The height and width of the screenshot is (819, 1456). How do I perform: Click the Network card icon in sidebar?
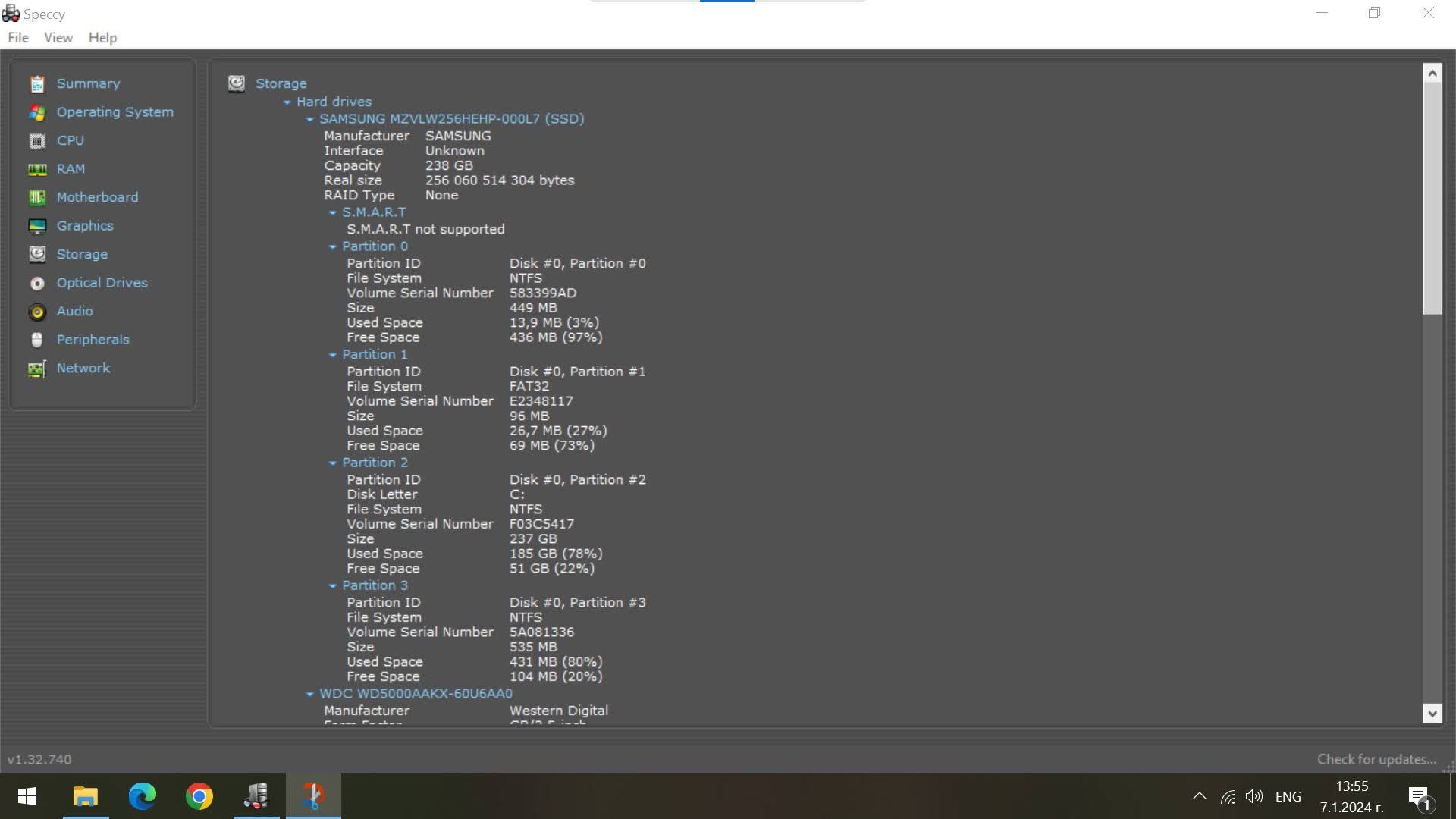(37, 369)
